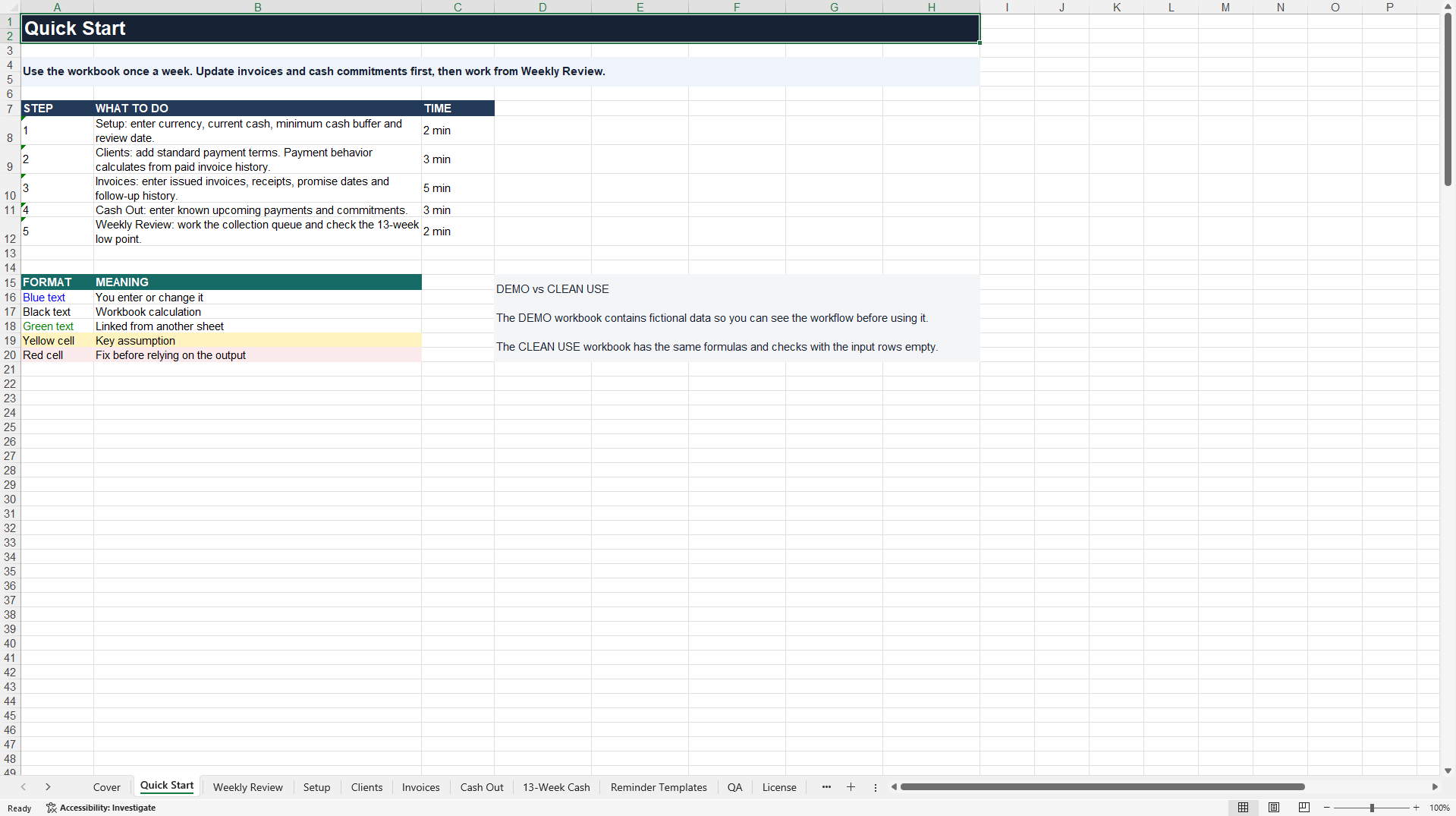This screenshot has width=1456, height=816.
Task: Click the vertical scrollbar thumb
Action: click(x=1448, y=100)
